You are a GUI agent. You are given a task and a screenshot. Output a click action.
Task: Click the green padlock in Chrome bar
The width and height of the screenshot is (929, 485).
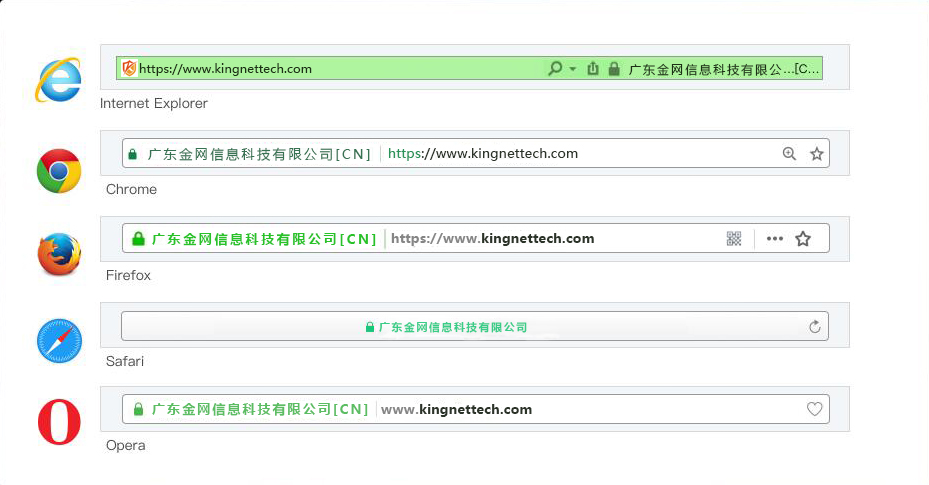coord(132,155)
